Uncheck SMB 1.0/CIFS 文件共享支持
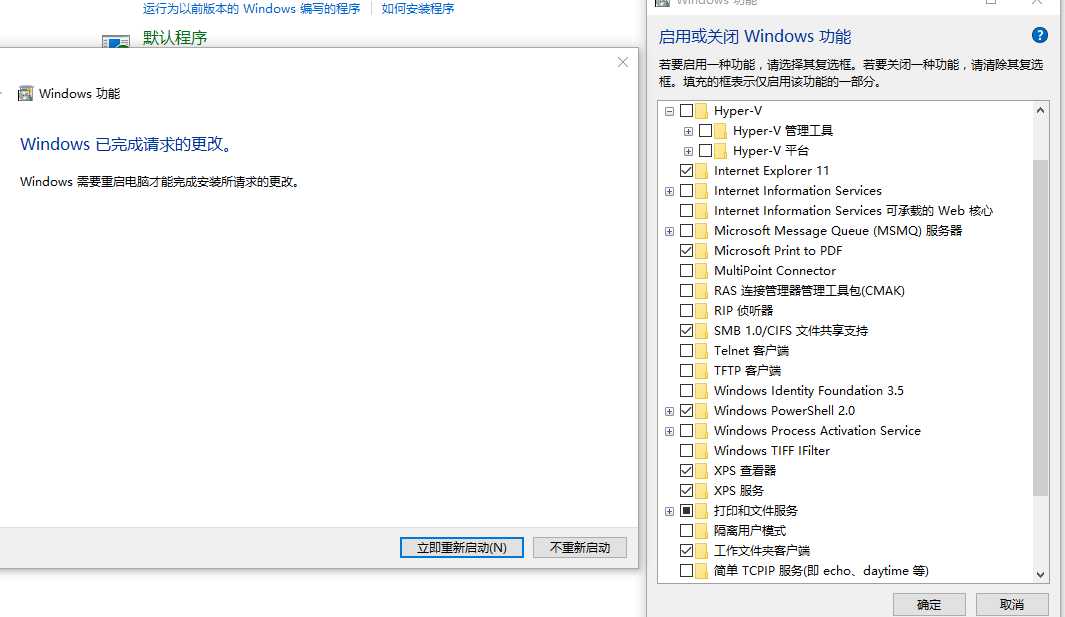 687,331
